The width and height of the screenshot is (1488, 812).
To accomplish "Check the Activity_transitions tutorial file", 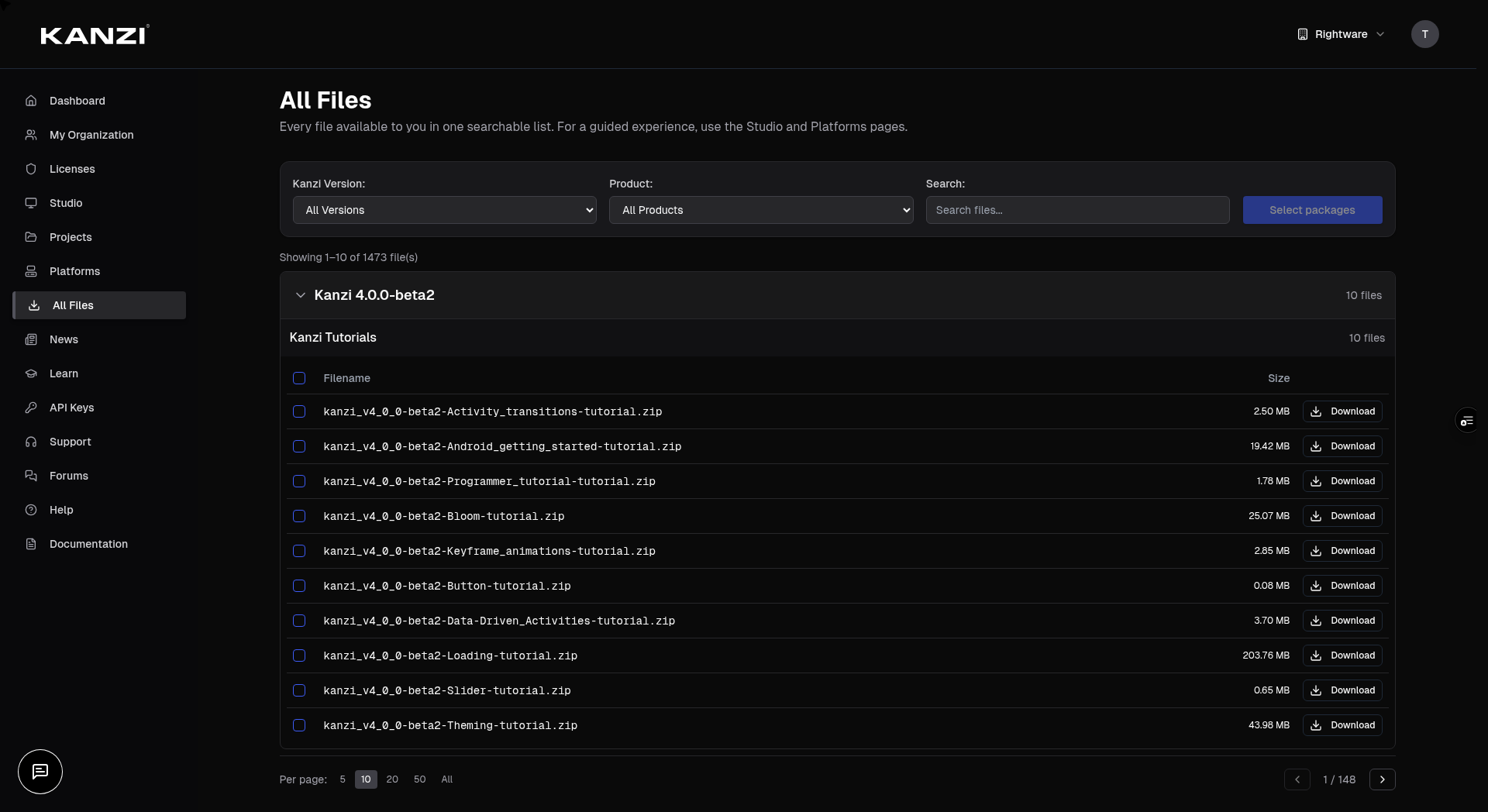I will tap(299, 411).
